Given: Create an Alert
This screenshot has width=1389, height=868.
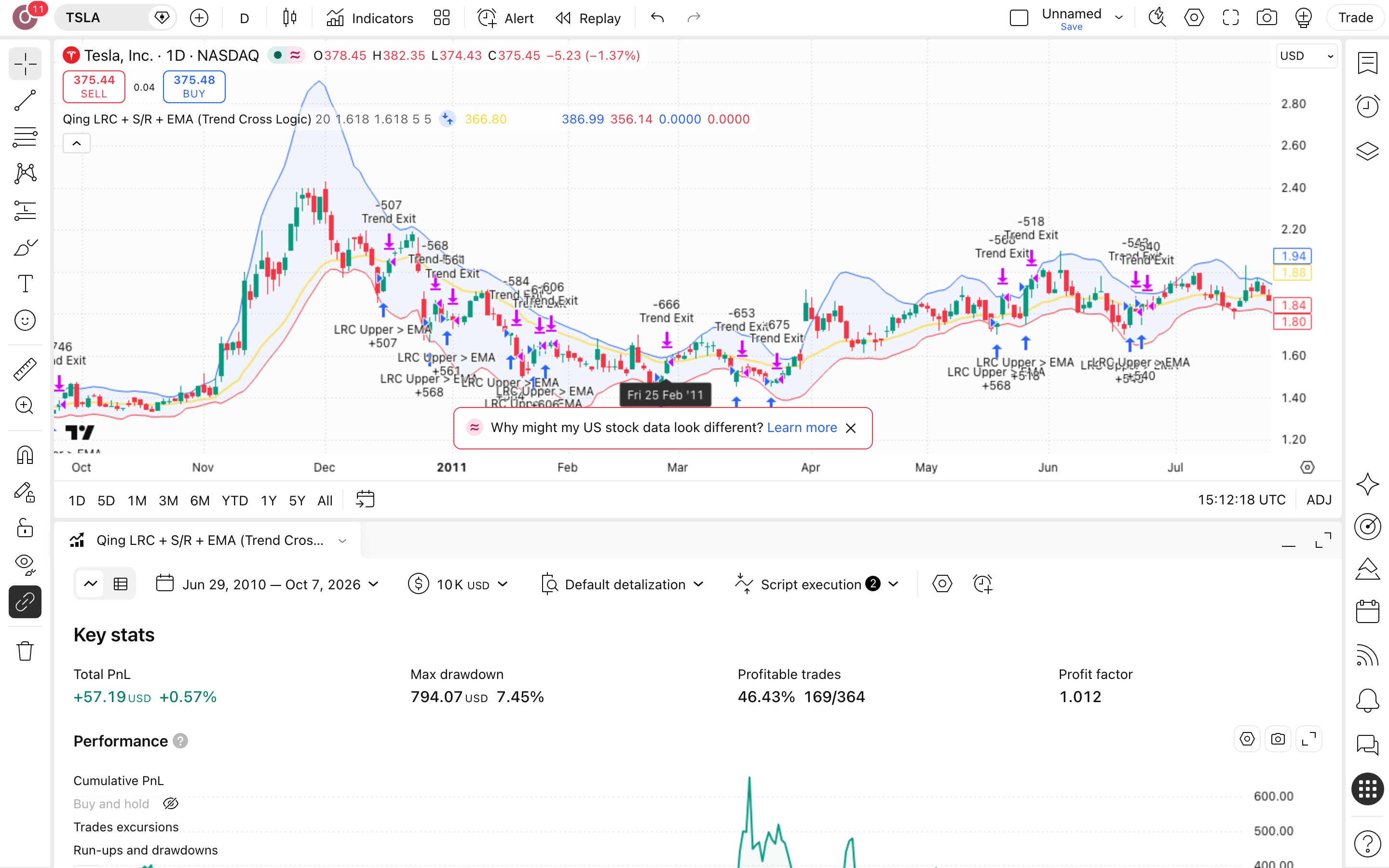Looking at the screenshot, I should pos(505,18).
